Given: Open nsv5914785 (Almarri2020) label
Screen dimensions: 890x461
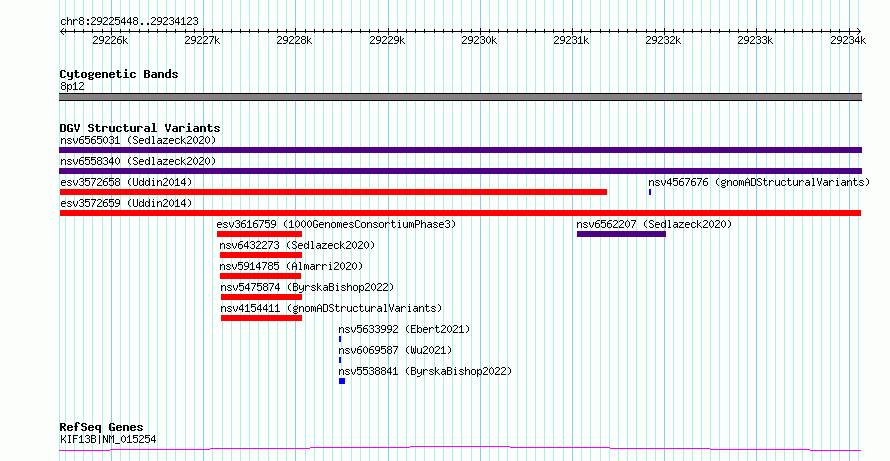Looking at the screenshot, I should point(291,266).
